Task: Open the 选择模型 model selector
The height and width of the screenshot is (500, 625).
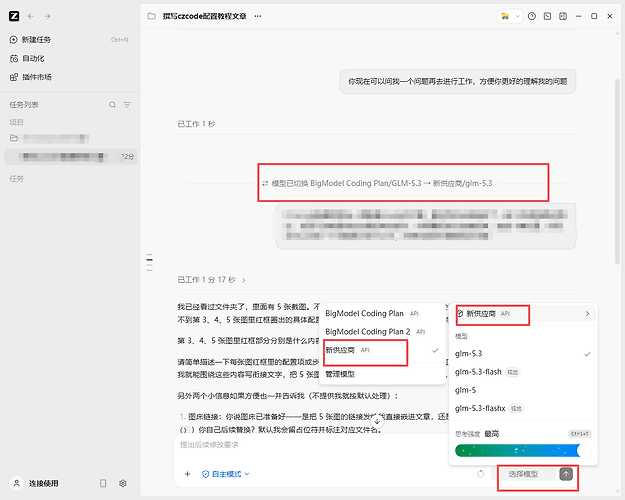Action: (x=523, y=474)
